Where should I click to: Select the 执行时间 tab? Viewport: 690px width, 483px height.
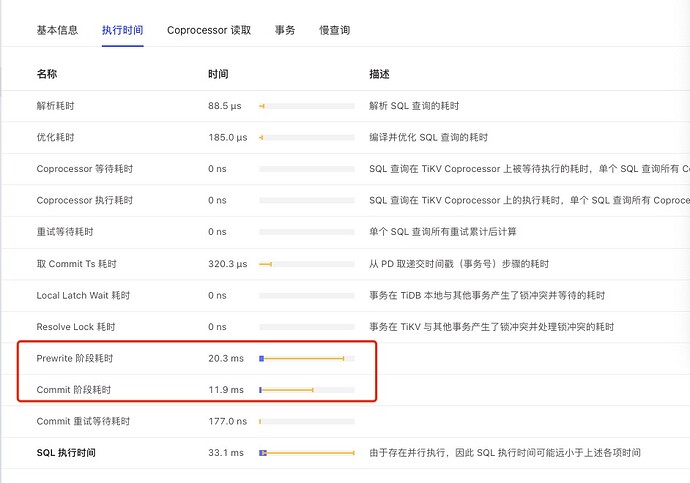coord(122,30)
